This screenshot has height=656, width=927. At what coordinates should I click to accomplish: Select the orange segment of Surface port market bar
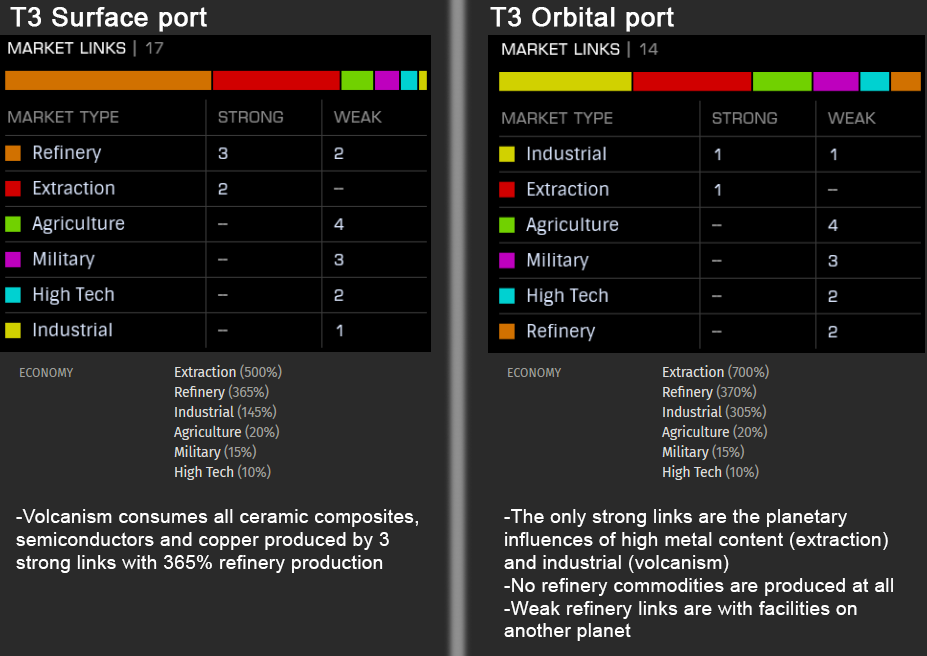coord(108,80)
